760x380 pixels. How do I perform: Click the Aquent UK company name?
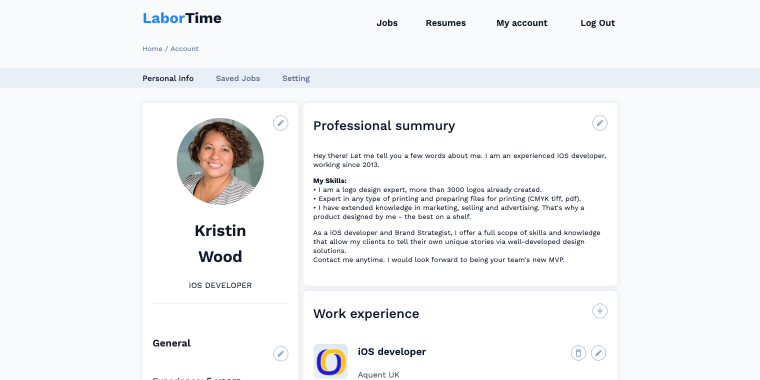[x=378, y=375]
